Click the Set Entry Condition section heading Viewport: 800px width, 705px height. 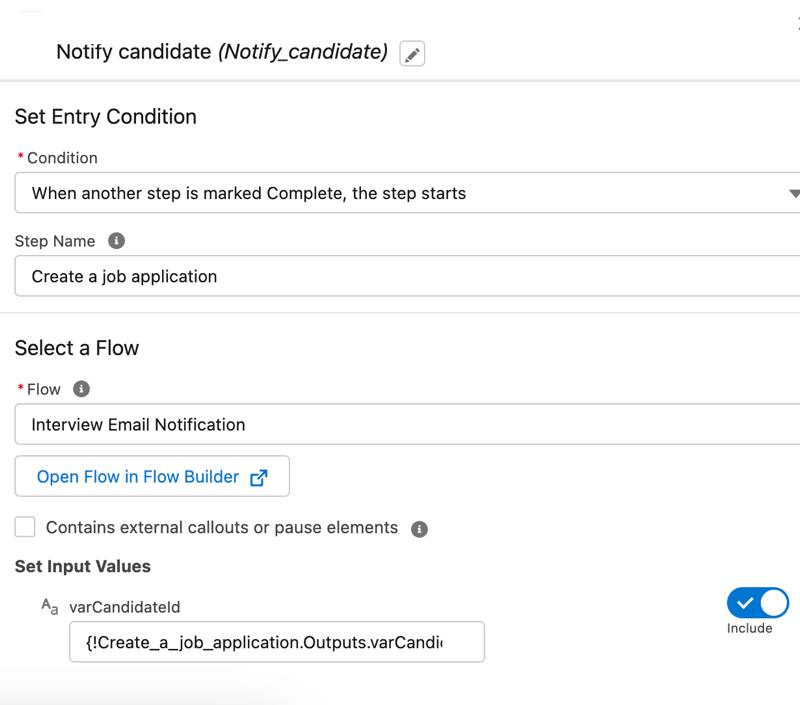point(104,117)
